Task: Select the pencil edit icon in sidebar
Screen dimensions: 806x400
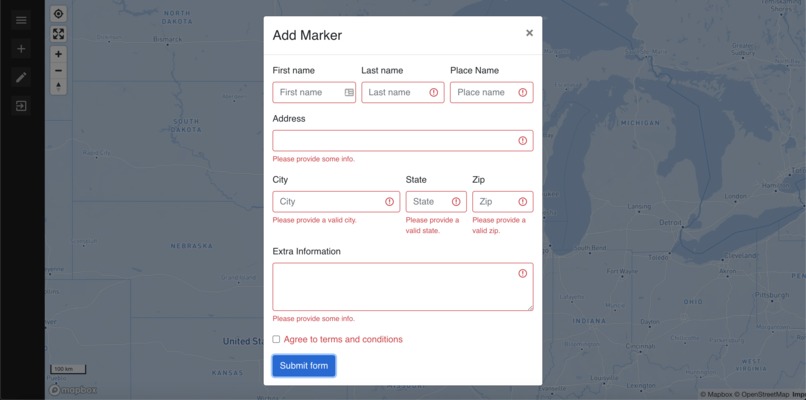Action: click(x=21, y=78)
